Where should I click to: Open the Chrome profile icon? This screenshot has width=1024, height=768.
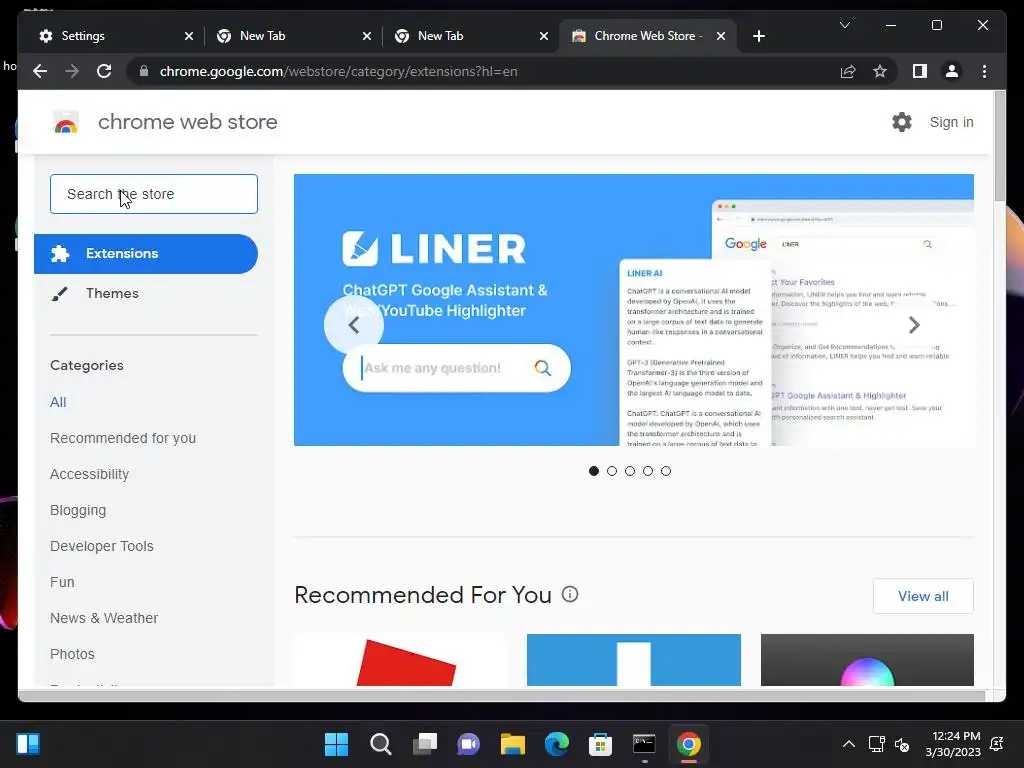(952, 71)
